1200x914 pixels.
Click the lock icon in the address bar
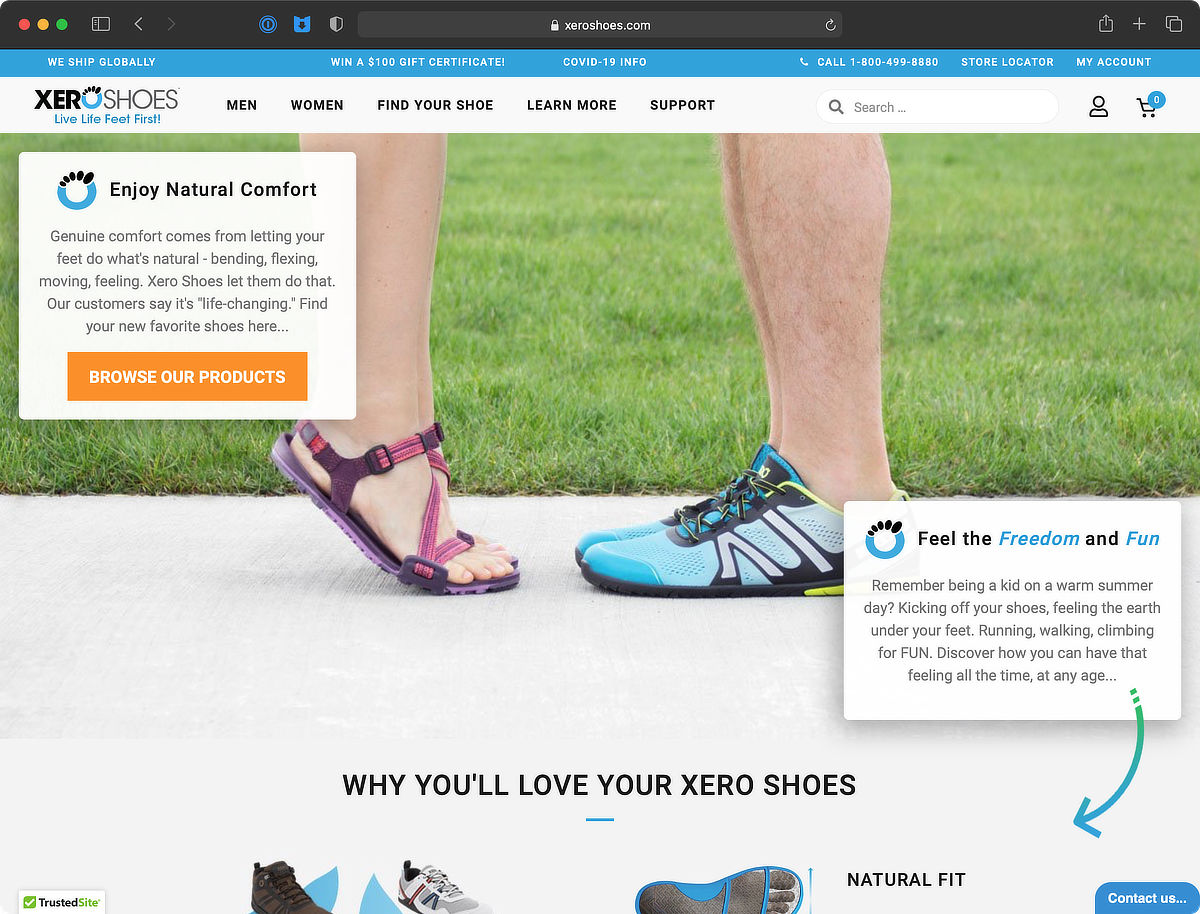click(x=555, y=25)
